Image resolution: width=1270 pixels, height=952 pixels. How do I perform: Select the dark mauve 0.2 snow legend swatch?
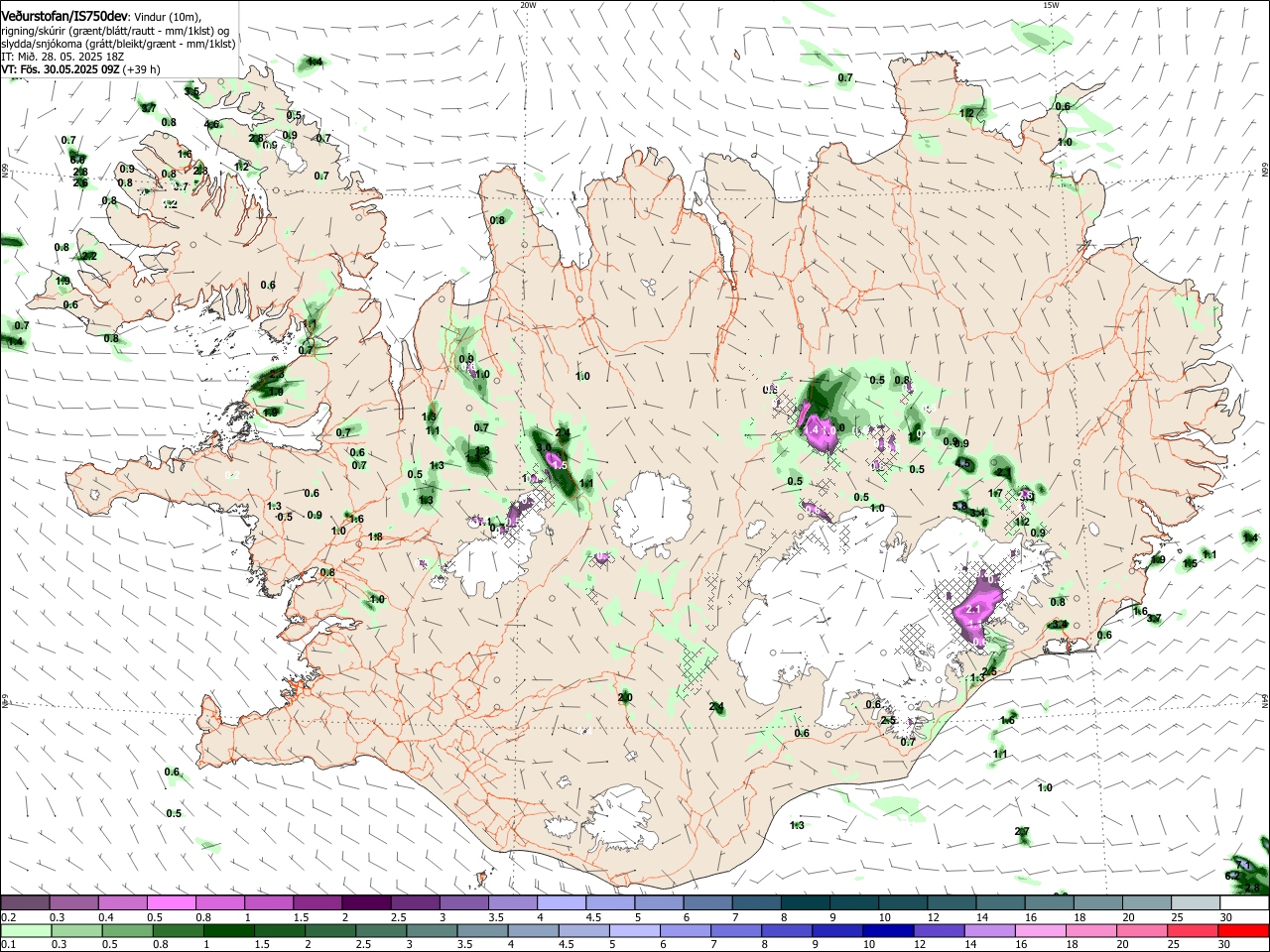point(25,903)
